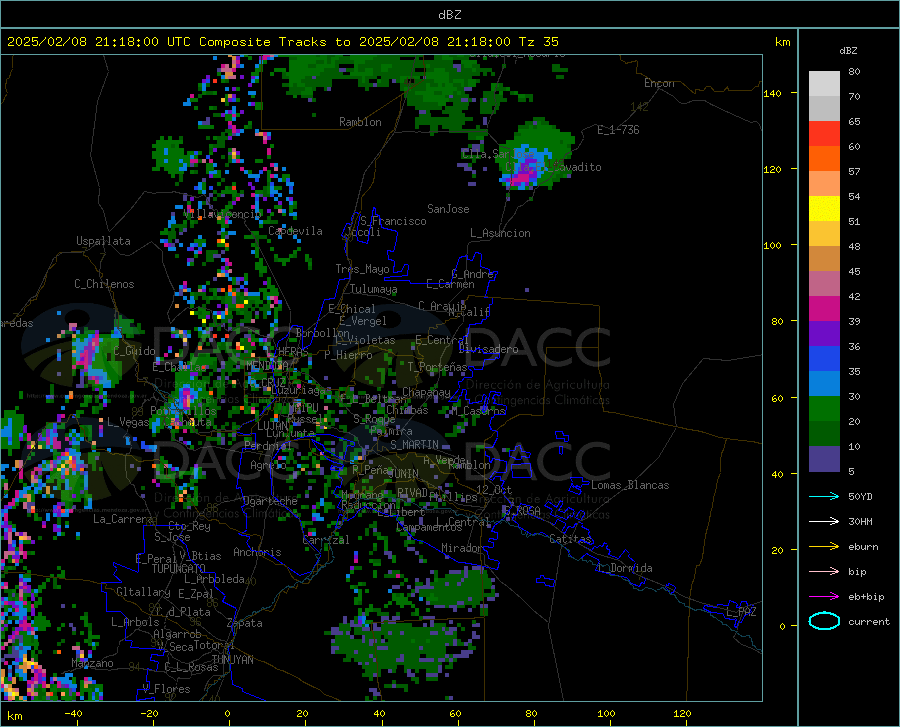
Task: Click the Zapata place label
Action: 245,623
